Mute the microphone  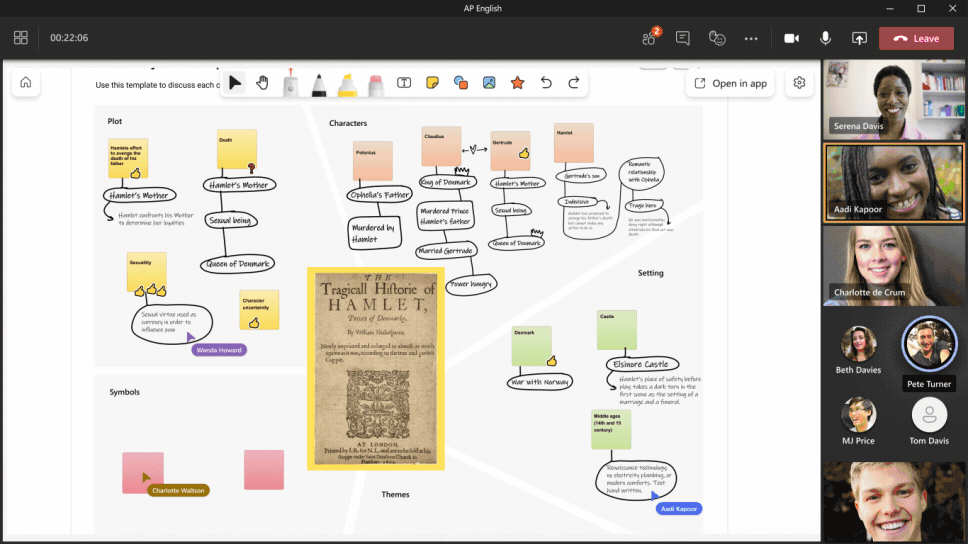[x=825, y=38]
